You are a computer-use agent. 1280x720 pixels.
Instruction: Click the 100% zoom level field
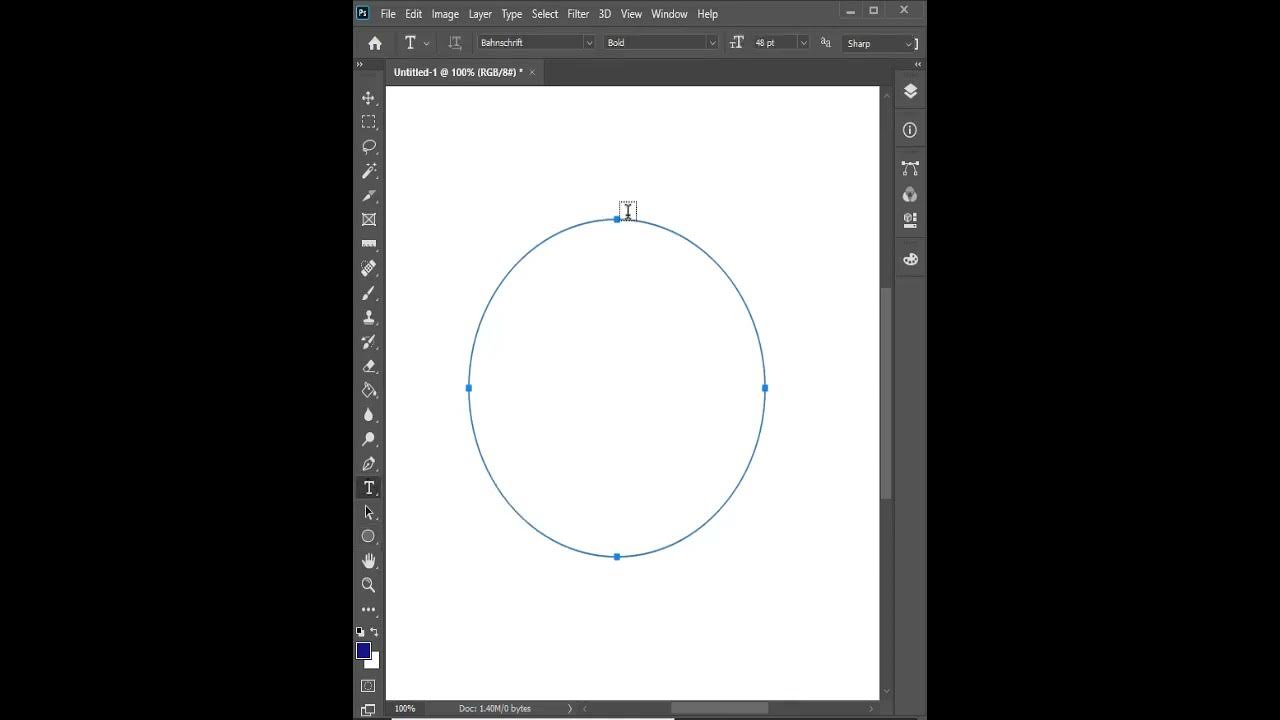pyautogui.click(x=405, y=708)
